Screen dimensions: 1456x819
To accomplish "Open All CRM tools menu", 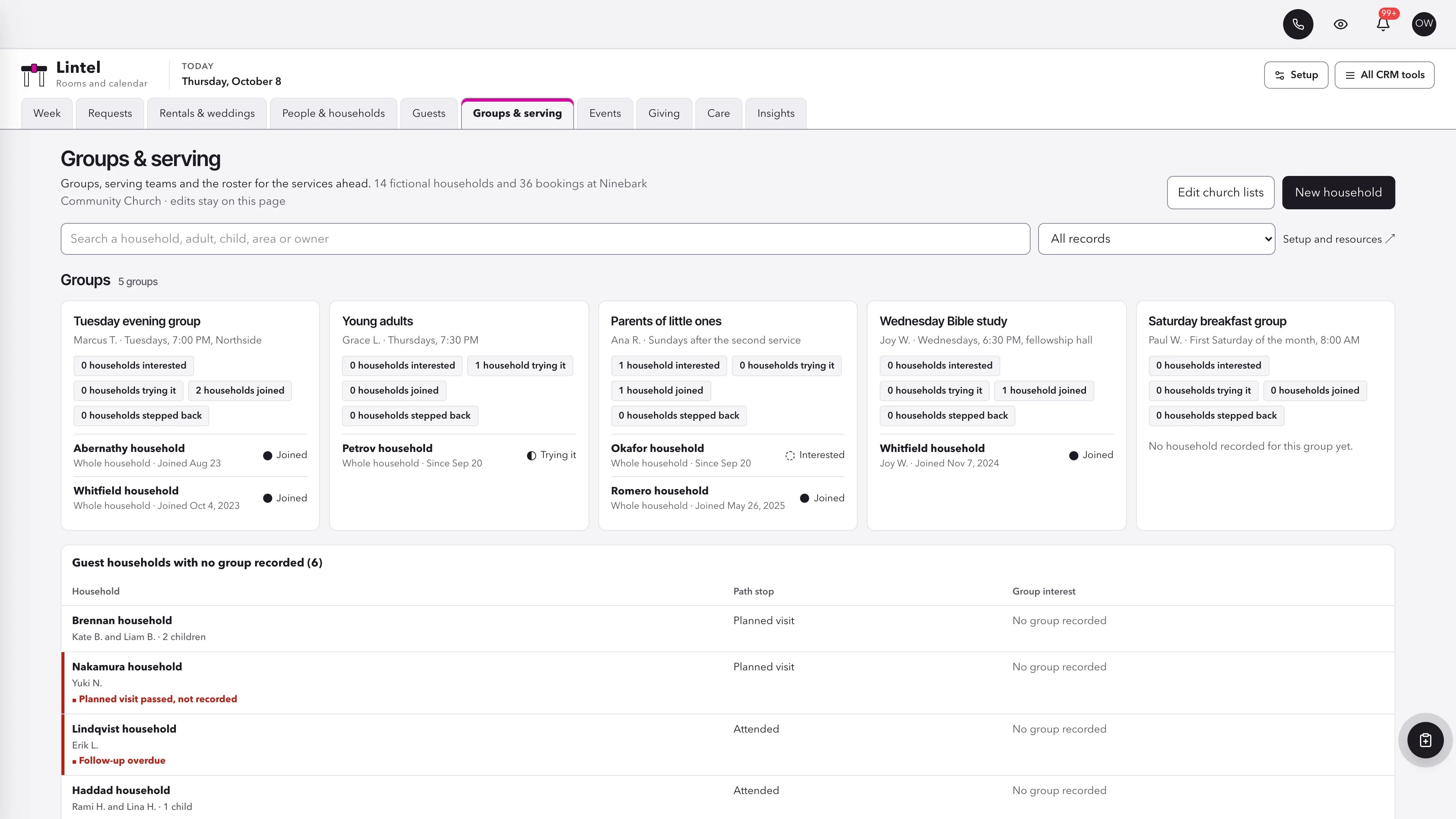I will click(x=1384, y=75).
